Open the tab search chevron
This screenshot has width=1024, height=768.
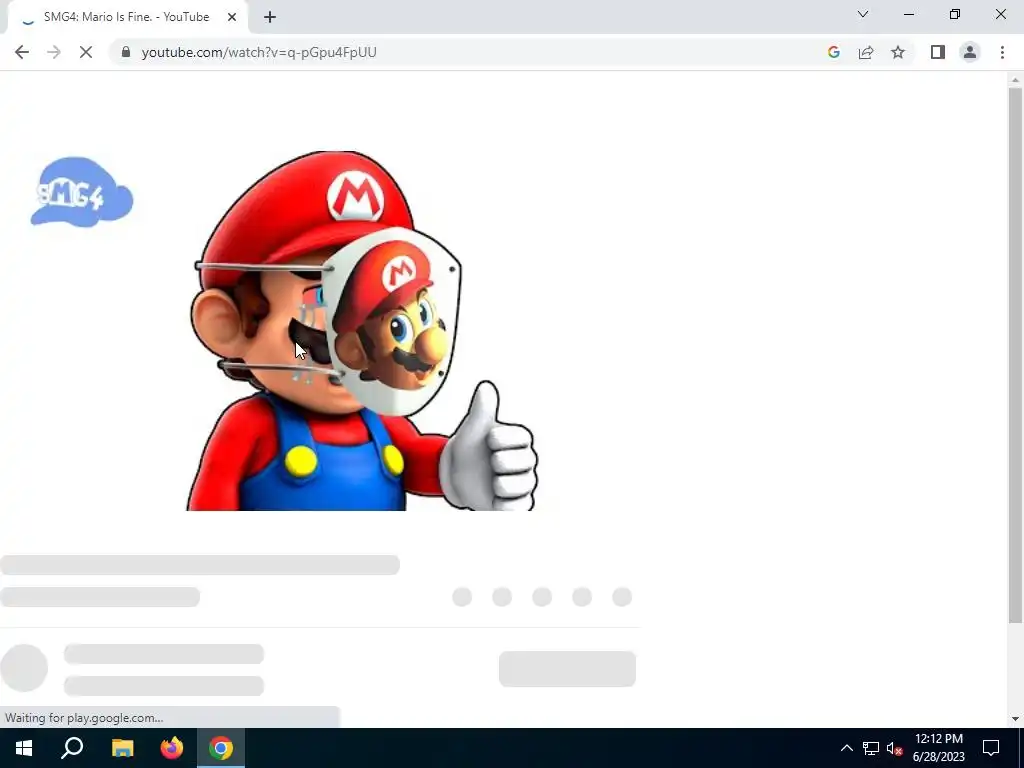[x=863, y=14]
